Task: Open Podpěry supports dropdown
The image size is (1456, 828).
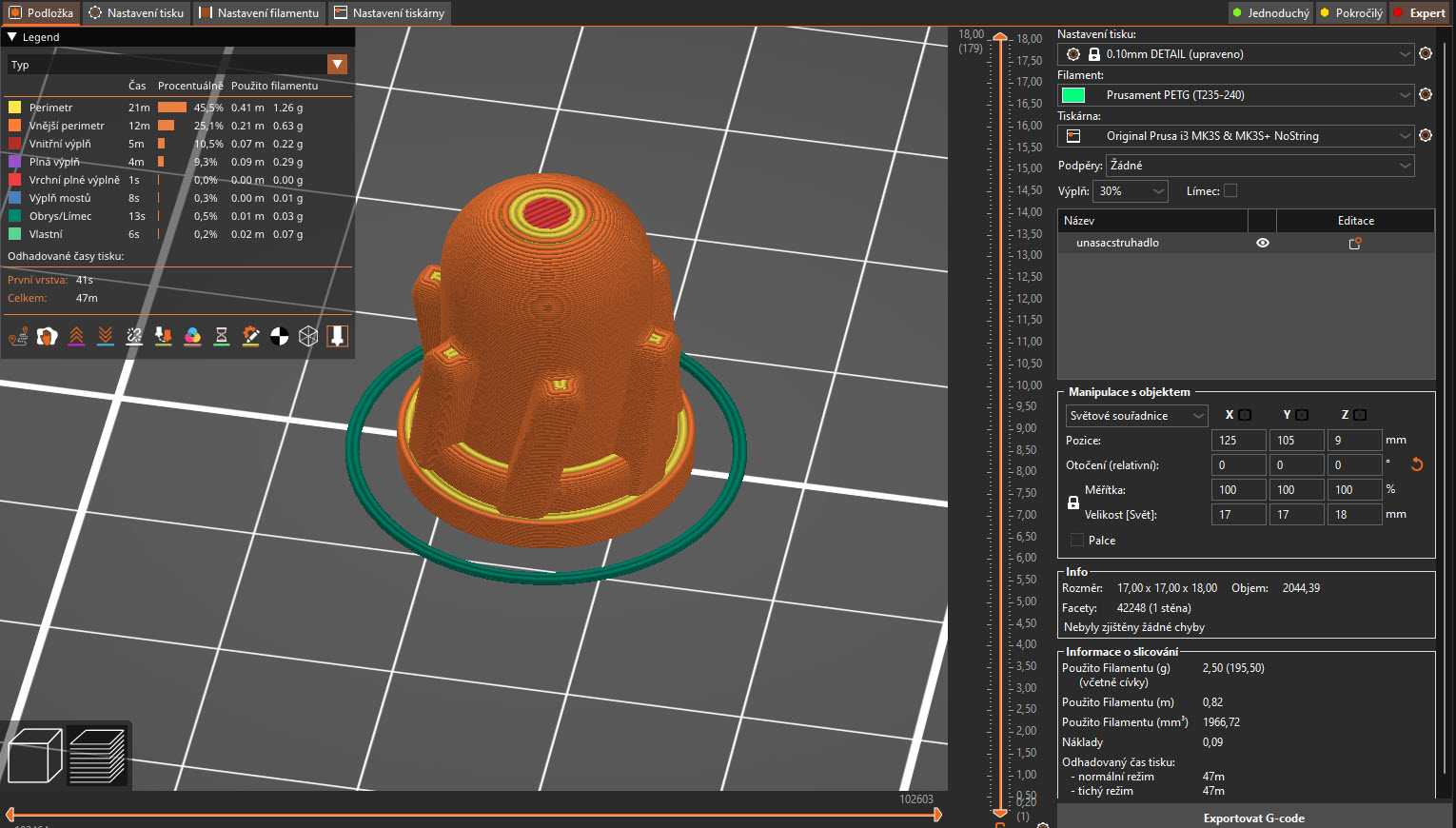Action: pyautogui.click(x=1260, y=166)
